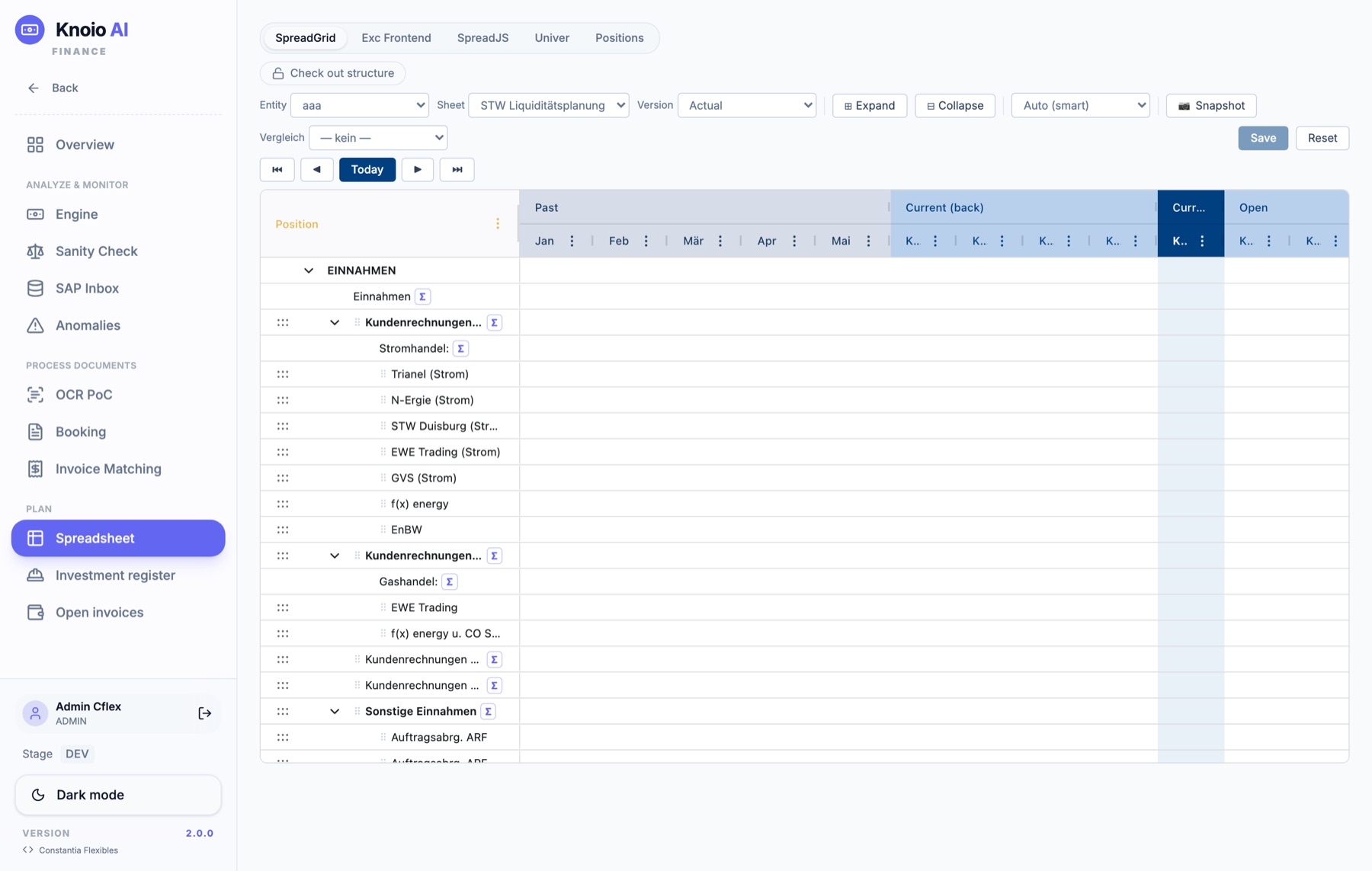Go to Sanity Check scales icon
Viewport: 1372px width, 871px height.
(35, 251)
